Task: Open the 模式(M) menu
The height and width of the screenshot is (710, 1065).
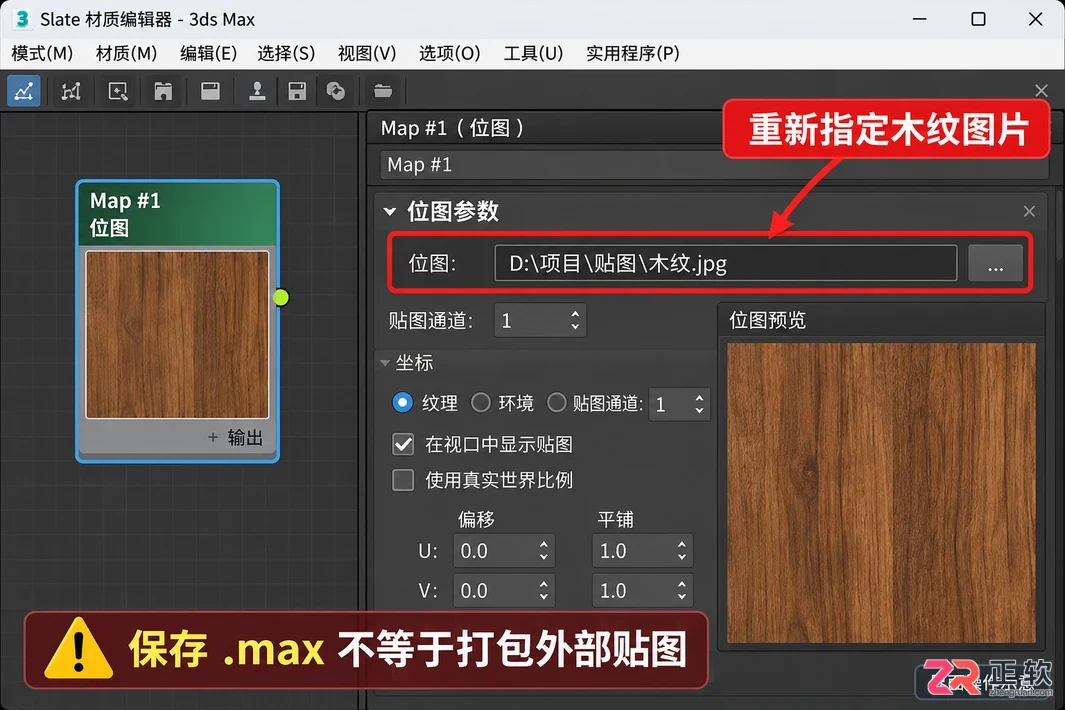Action: tap(42, 53)
